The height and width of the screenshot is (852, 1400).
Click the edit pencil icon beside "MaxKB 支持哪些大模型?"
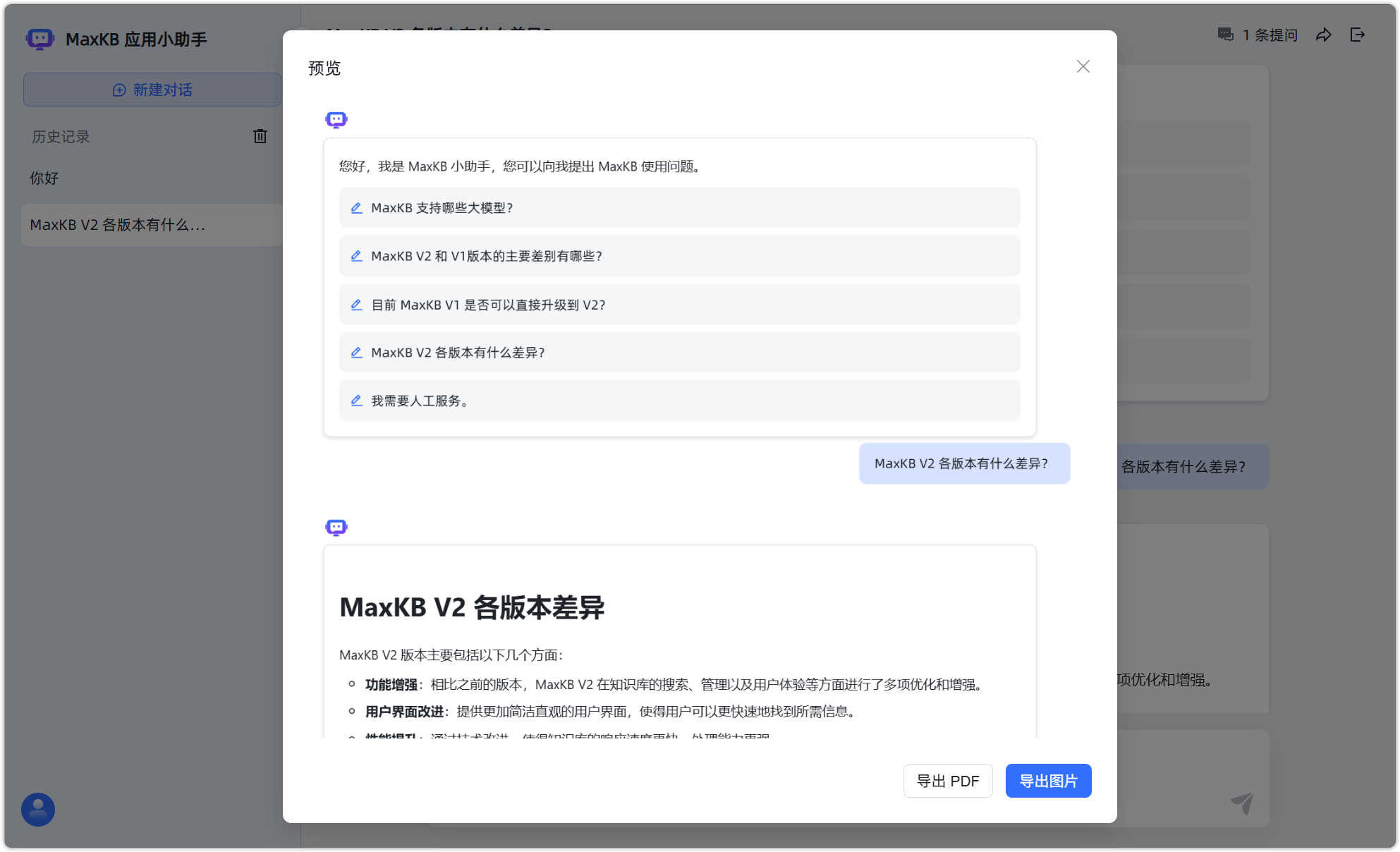356,207
